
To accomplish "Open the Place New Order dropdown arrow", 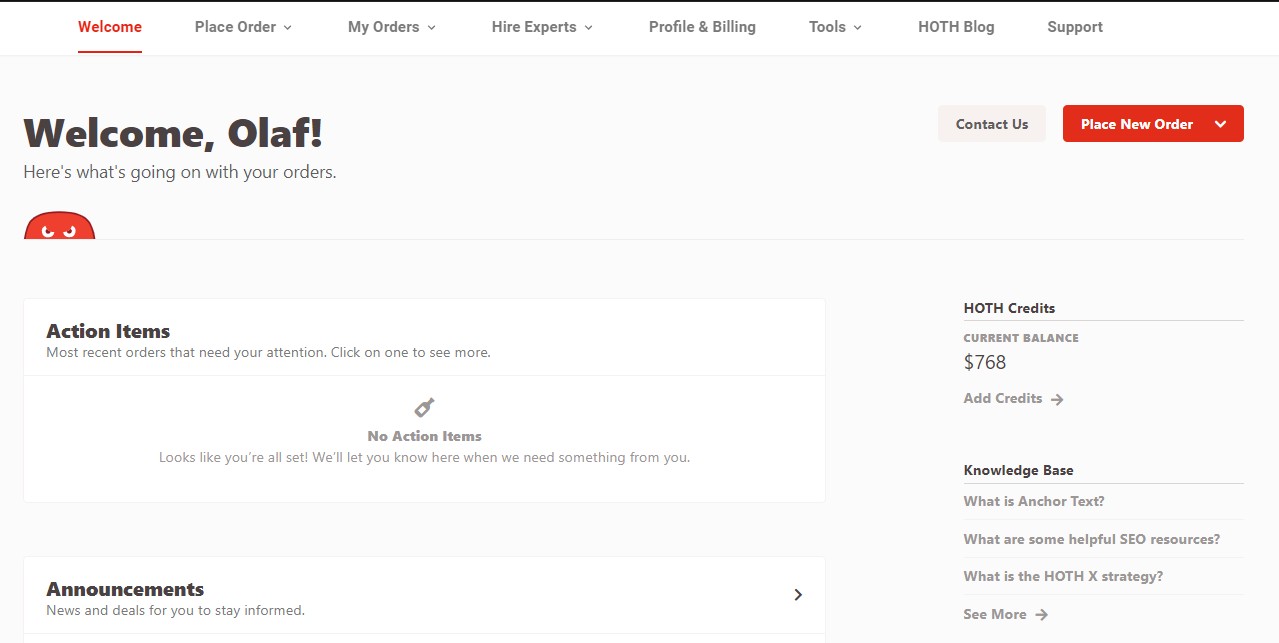I will click(1220, 124).
